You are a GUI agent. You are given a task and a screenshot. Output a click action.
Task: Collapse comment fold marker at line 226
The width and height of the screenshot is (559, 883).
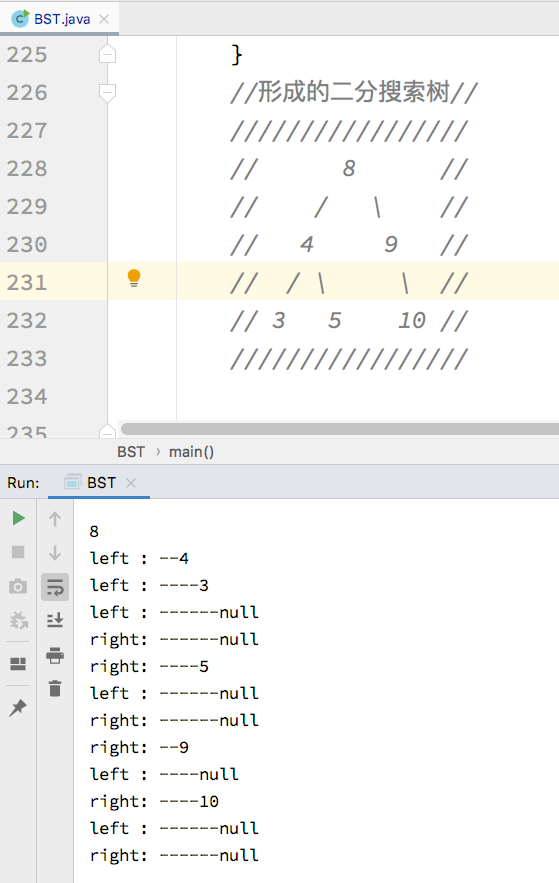coord(108,92)
